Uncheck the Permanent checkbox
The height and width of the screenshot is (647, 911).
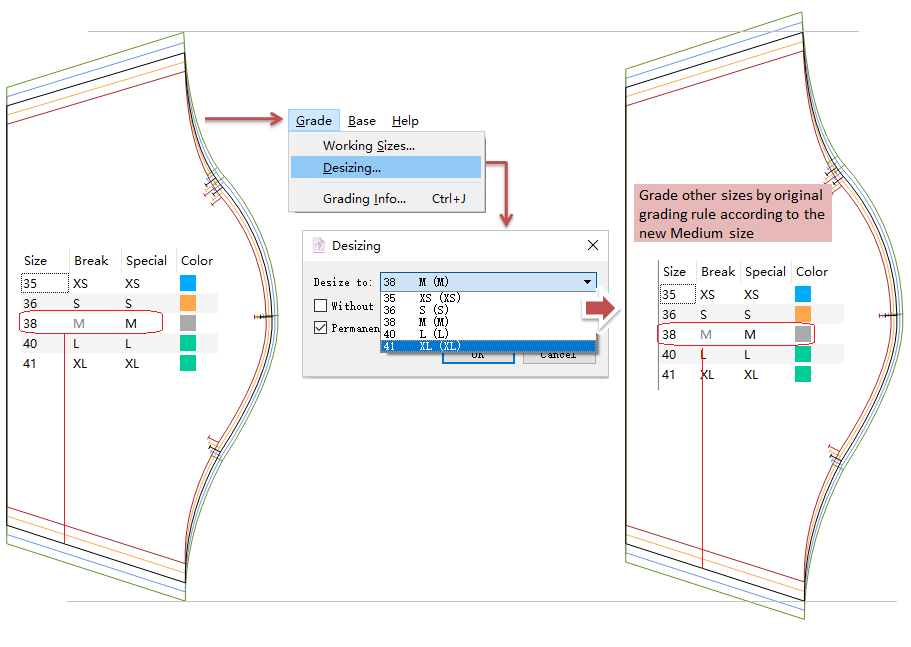point(321,327)
